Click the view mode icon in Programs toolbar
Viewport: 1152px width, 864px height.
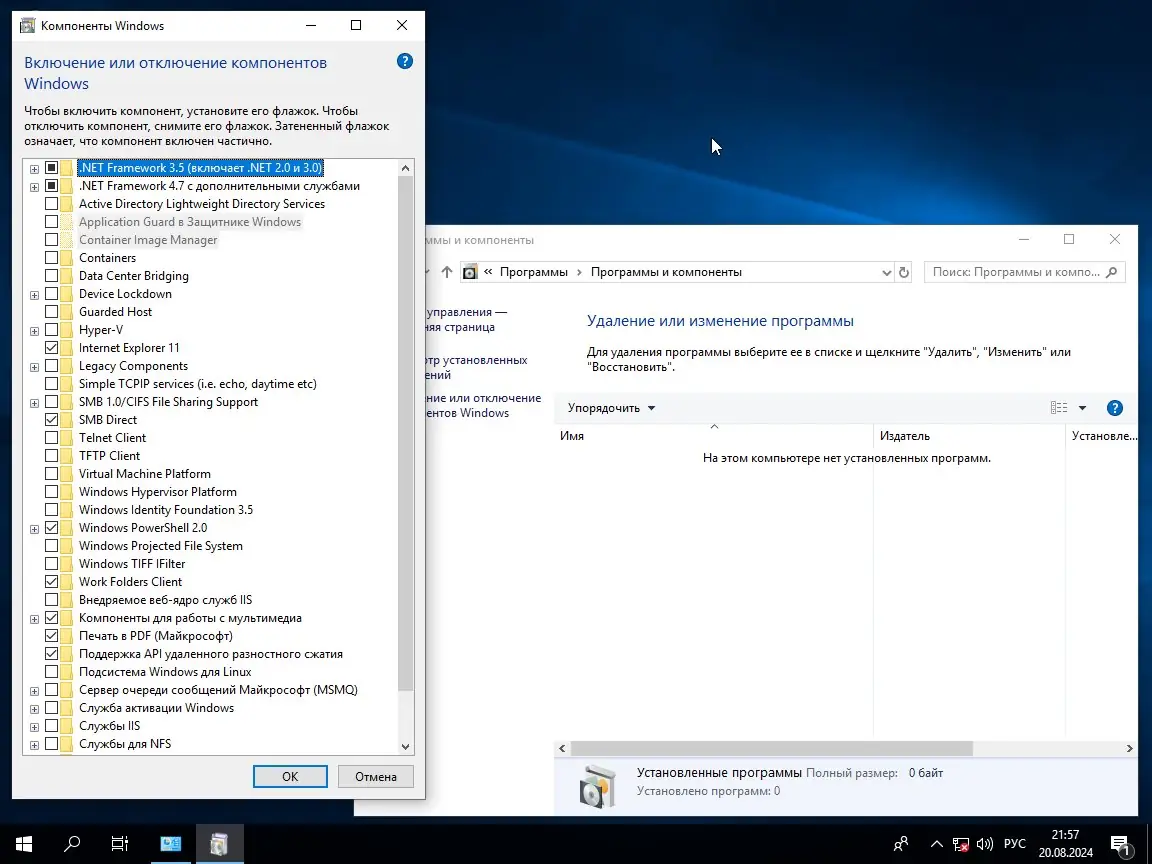1059,408
